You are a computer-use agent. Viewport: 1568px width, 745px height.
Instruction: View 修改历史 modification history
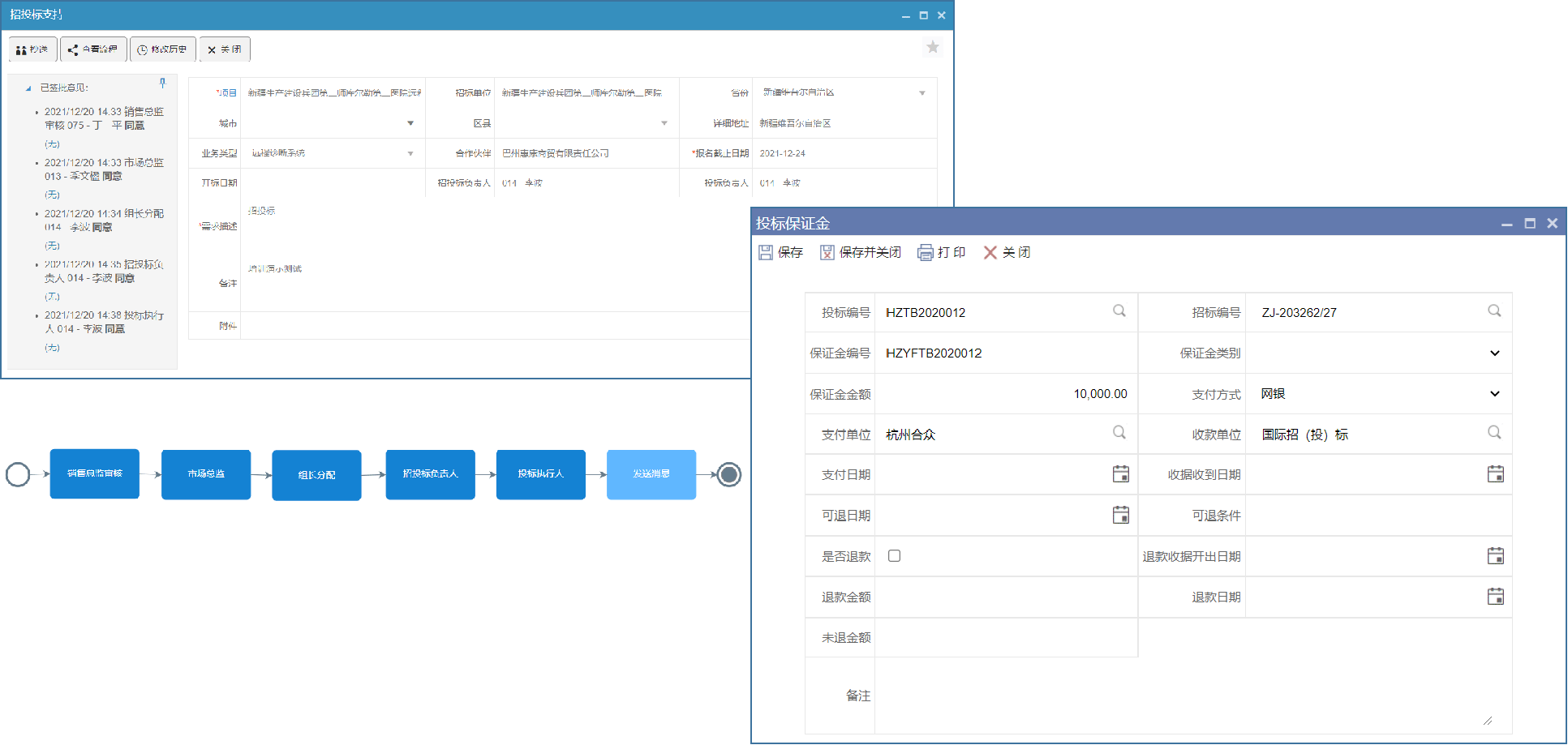tap(163, 49)
